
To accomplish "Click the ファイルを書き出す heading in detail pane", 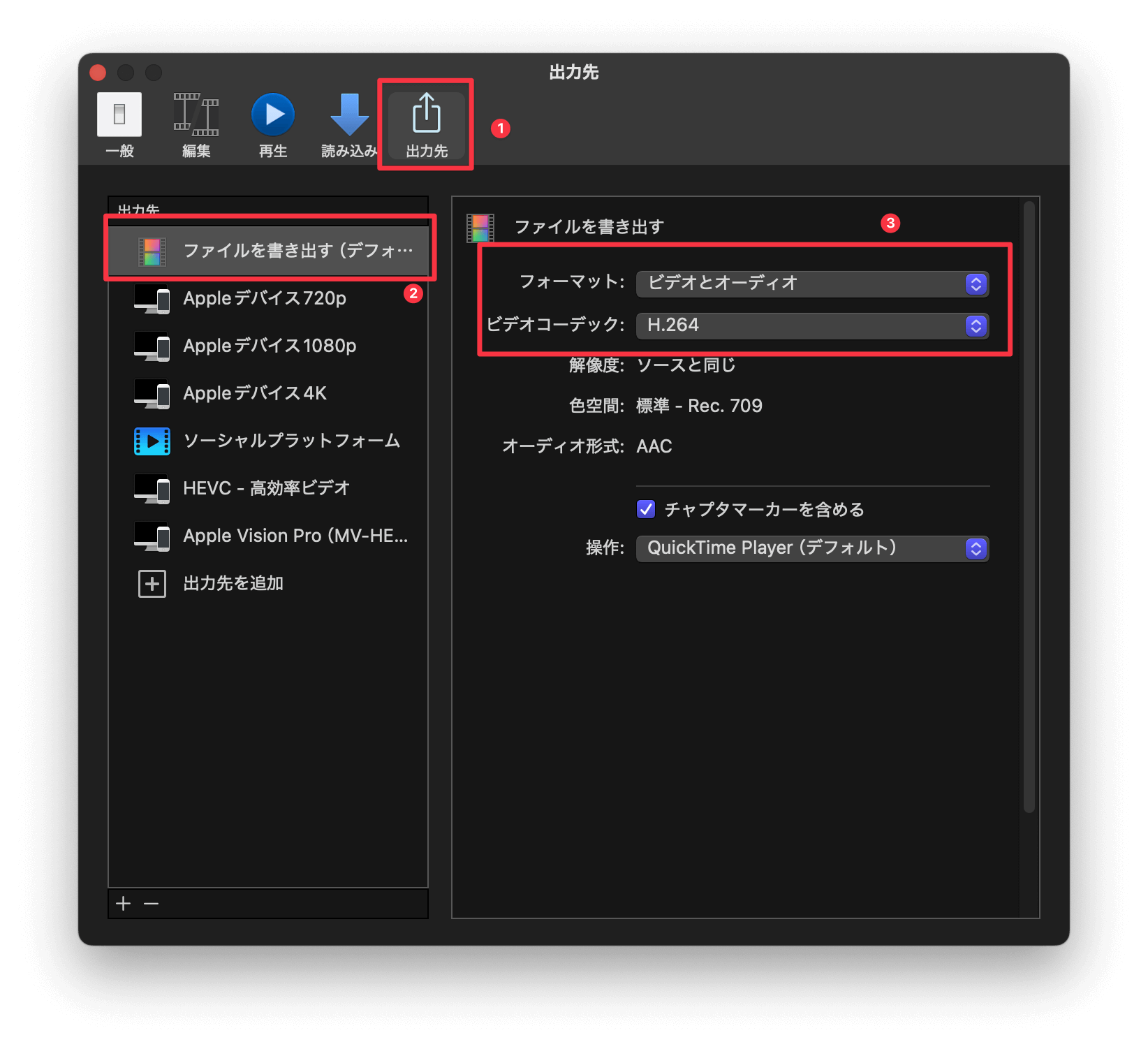I will (x=589, y=227).
